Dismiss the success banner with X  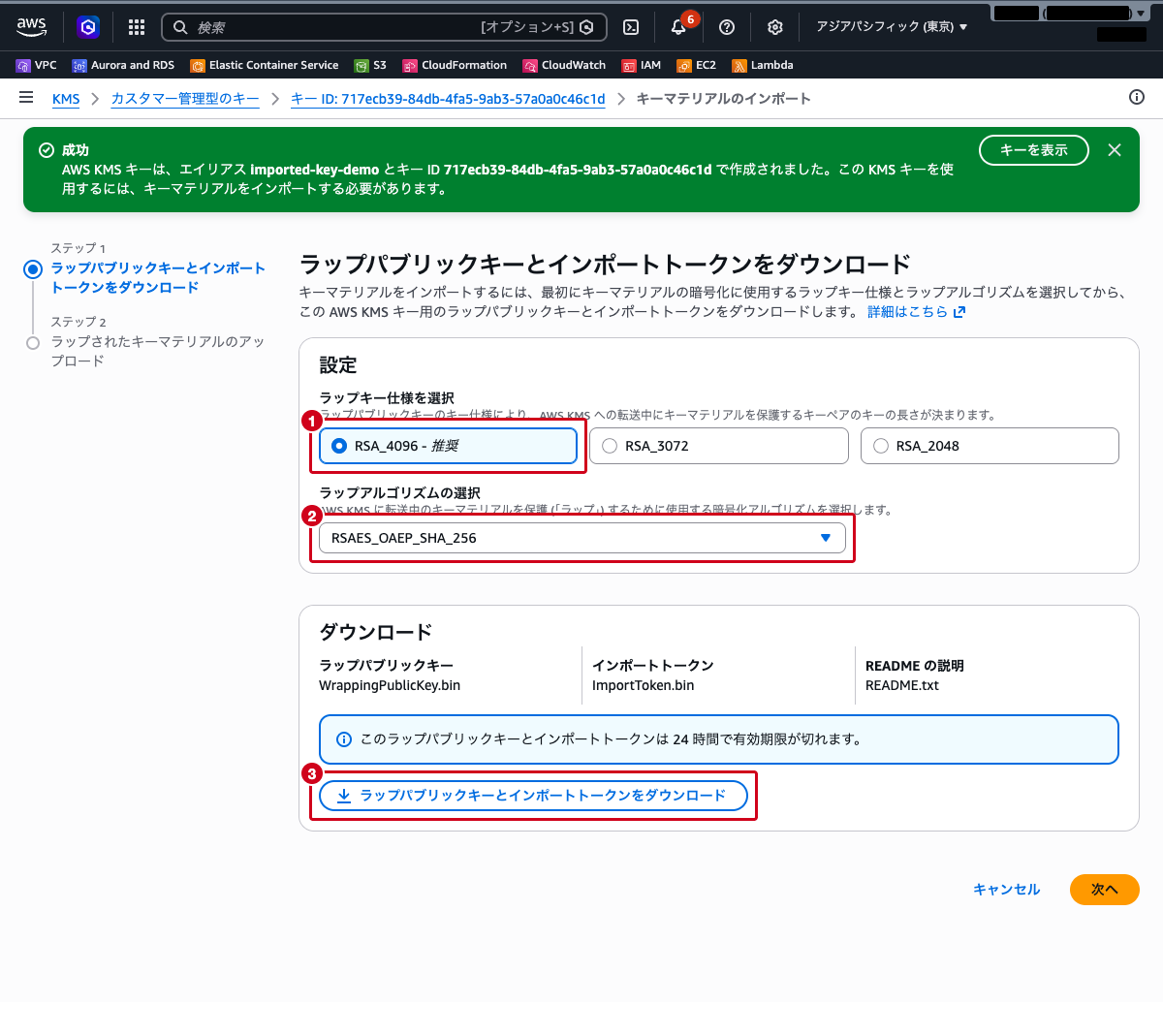[1115, 150]
